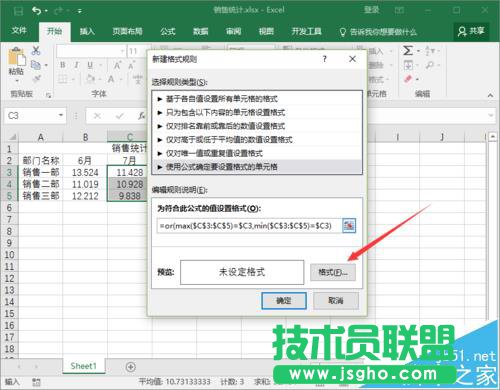
Task: Click the formula bar Cancel X icon
Action: coord(97,116)
